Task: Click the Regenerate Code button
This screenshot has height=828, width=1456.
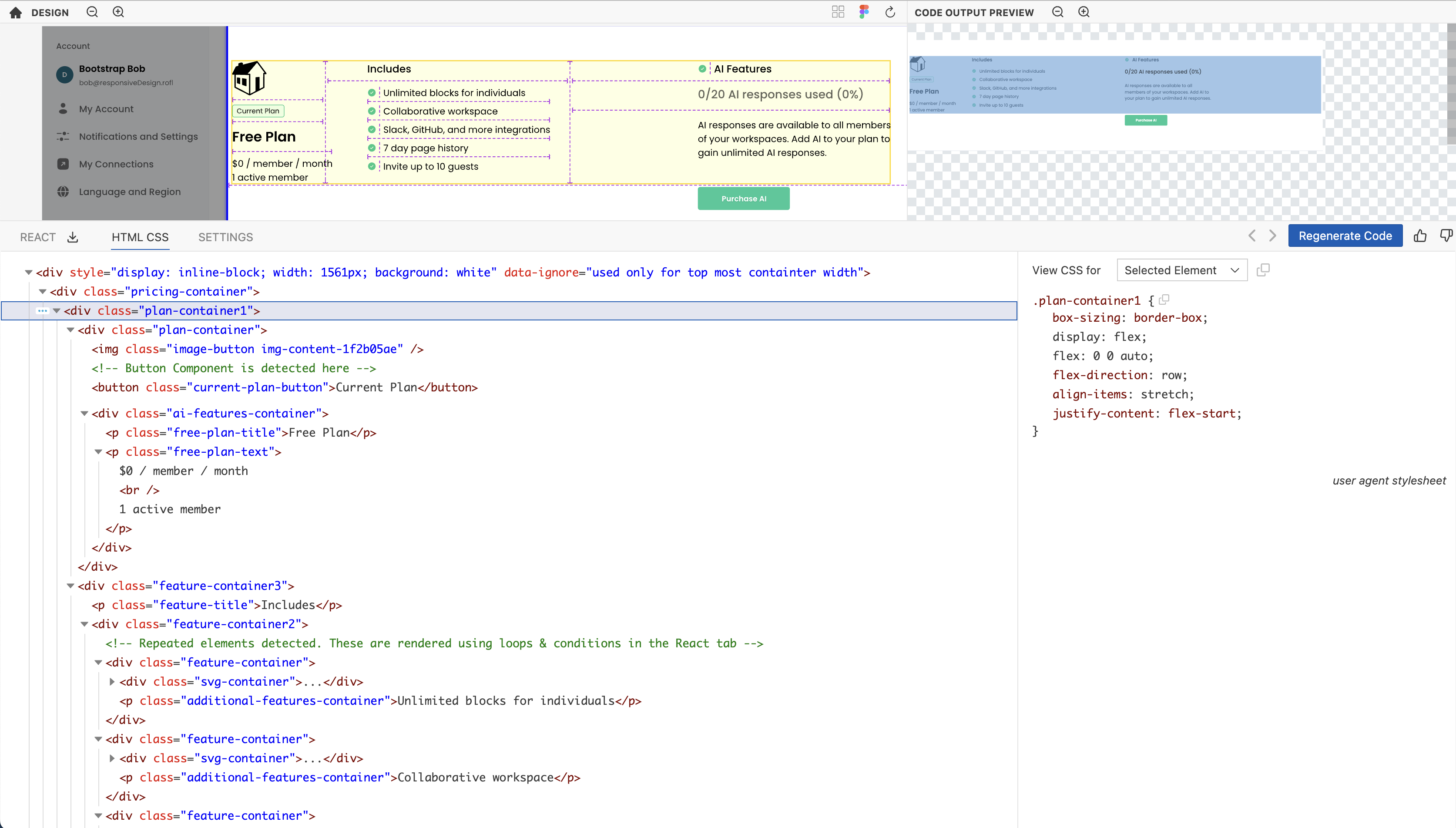Action: click(1345, 236)
